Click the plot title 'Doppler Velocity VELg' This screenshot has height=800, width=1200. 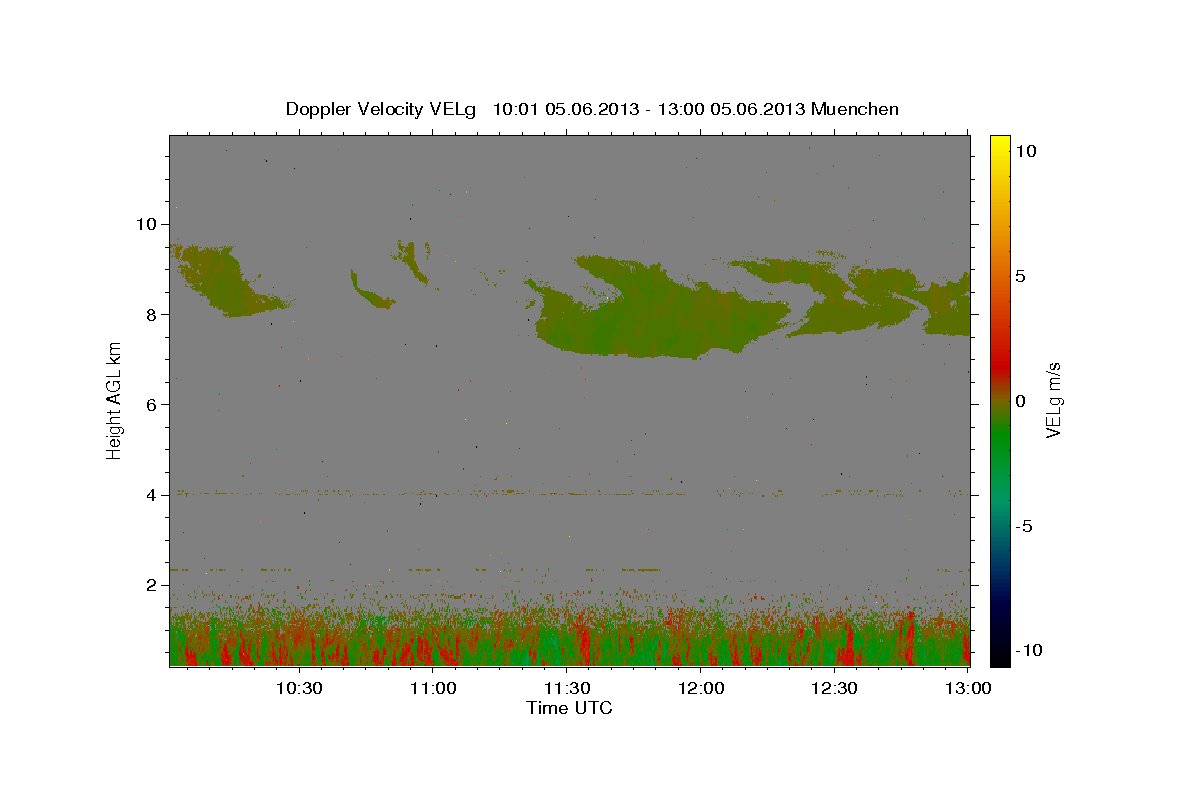point(382,109)
